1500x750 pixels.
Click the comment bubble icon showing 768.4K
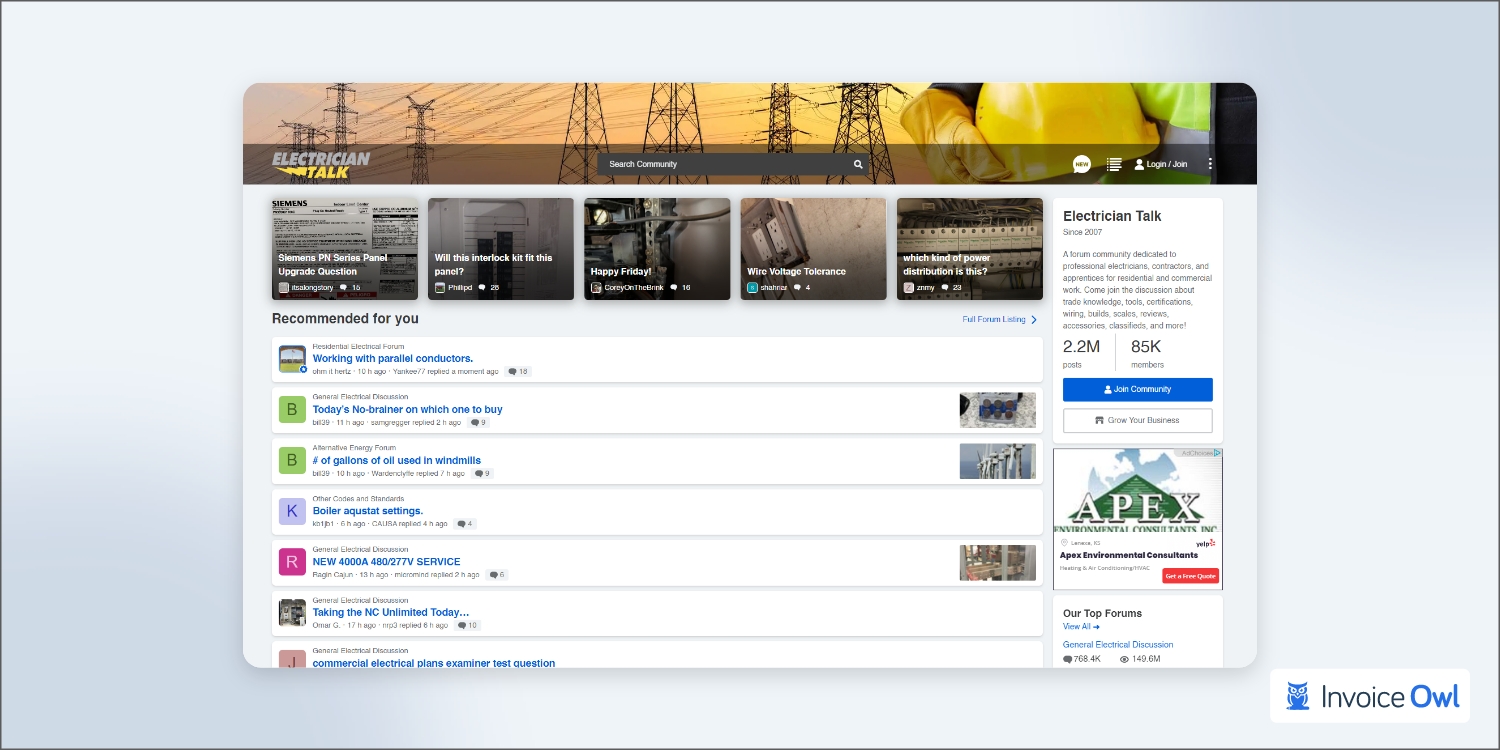[x=1069, y=658]
